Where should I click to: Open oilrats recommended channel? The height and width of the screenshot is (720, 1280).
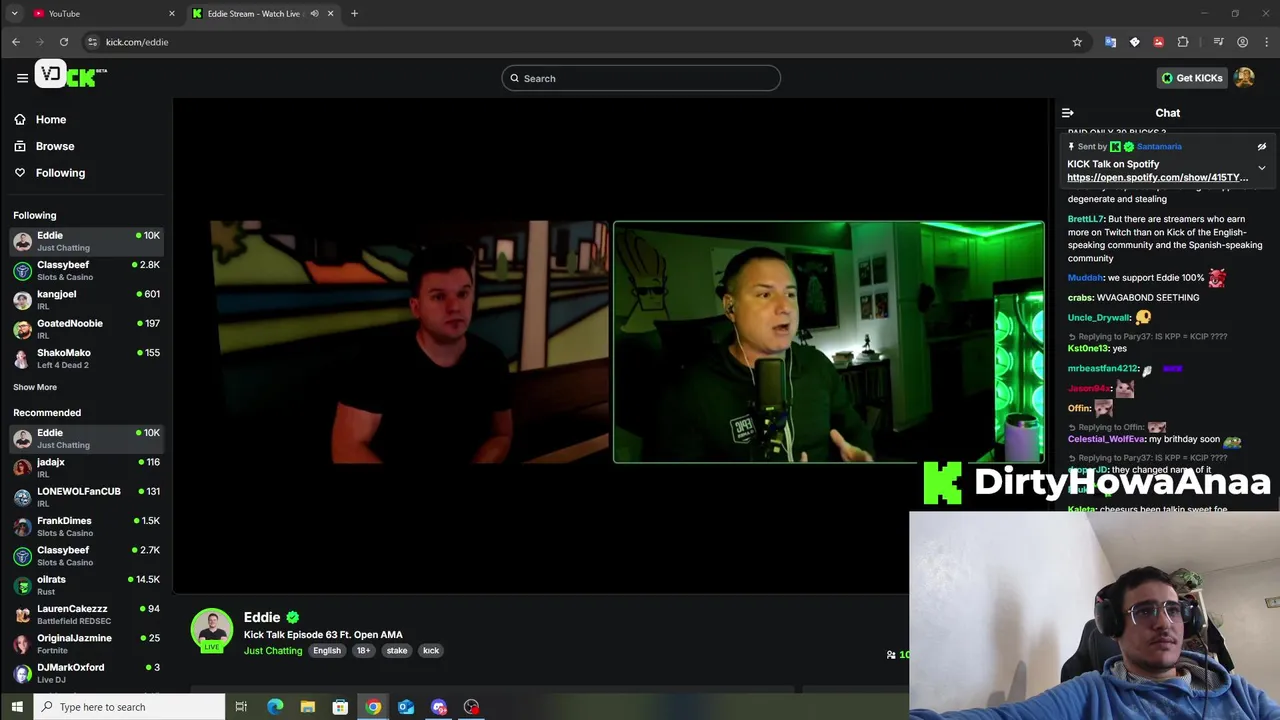click(x=86, y=585)
